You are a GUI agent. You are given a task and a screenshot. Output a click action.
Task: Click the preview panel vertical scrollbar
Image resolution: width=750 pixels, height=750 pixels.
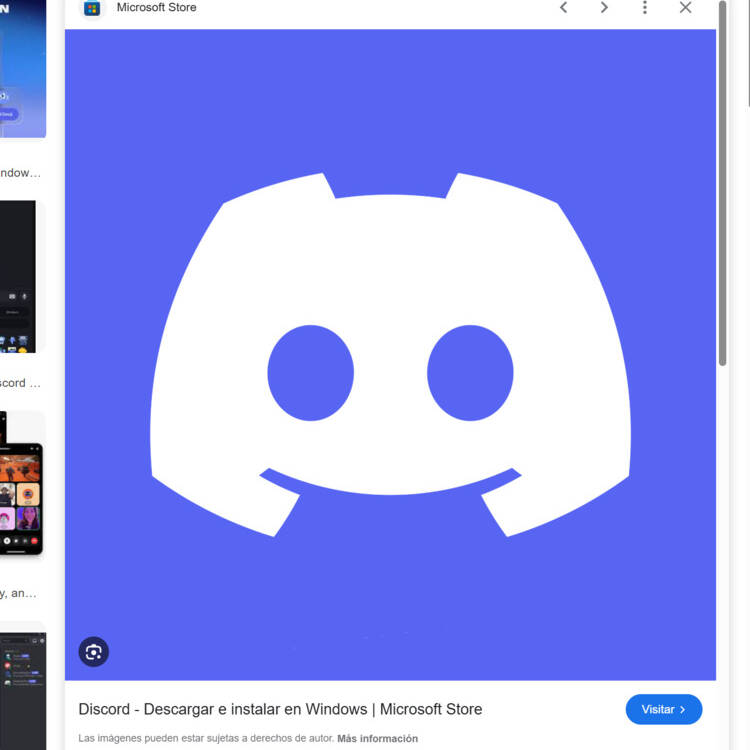click(x=722, y=183)
